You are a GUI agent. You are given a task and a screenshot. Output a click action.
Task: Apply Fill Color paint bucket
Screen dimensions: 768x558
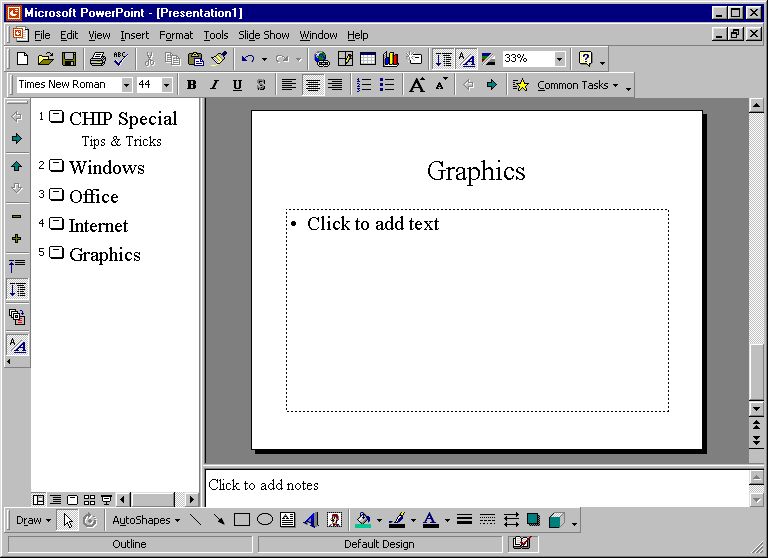(x=363, y=520)
